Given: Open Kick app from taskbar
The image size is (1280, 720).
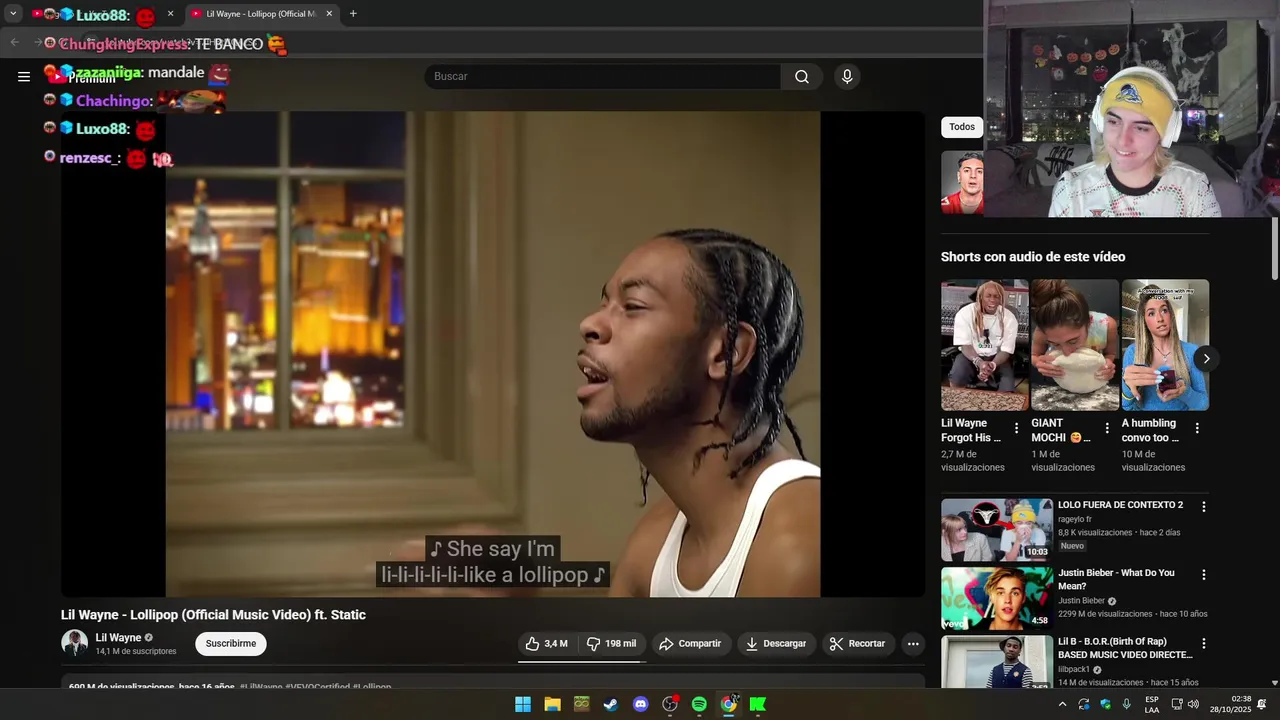Looking at the screenshot, I should coord(758,704).
